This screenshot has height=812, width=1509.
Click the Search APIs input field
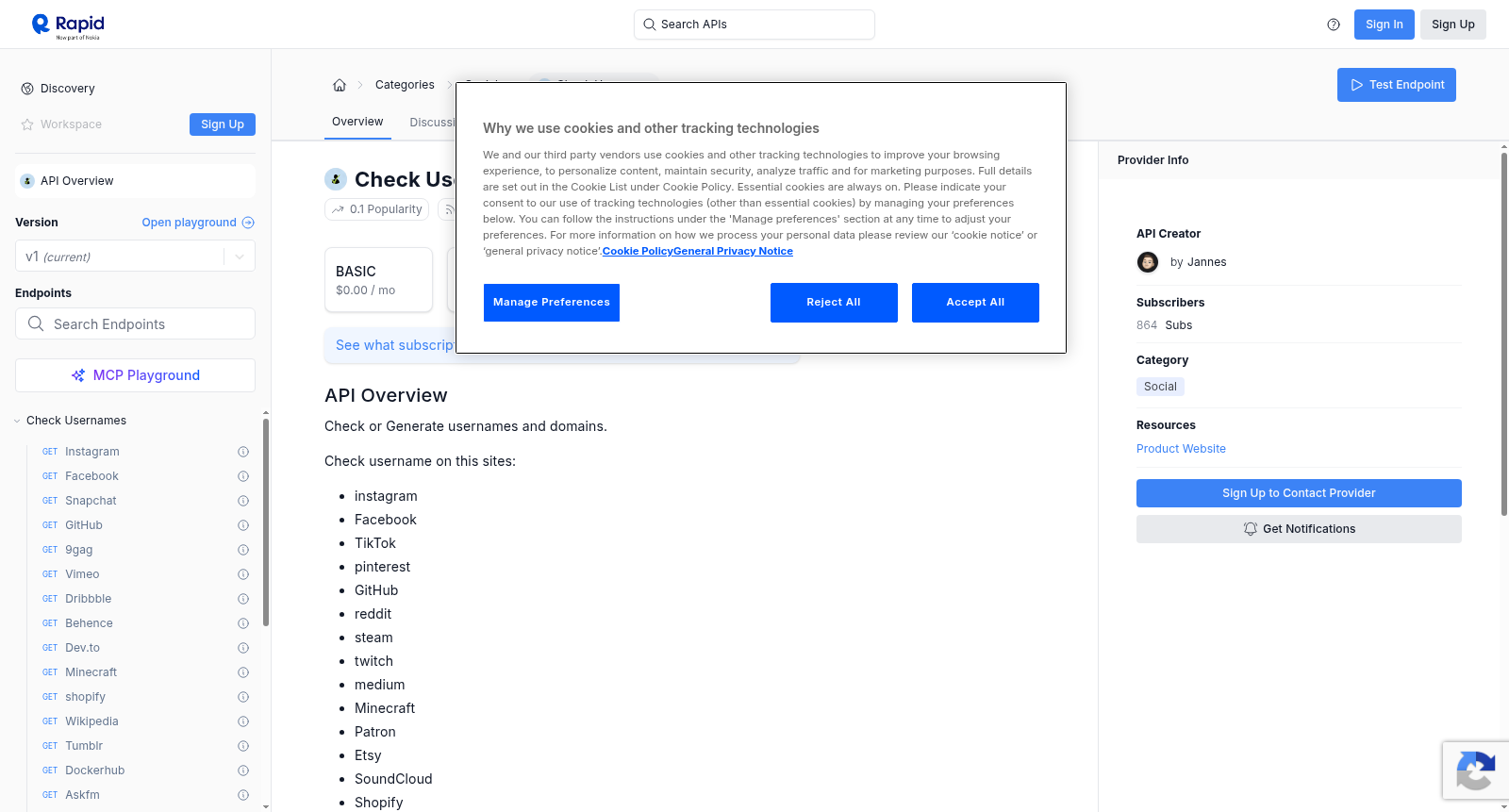[754, 25]
